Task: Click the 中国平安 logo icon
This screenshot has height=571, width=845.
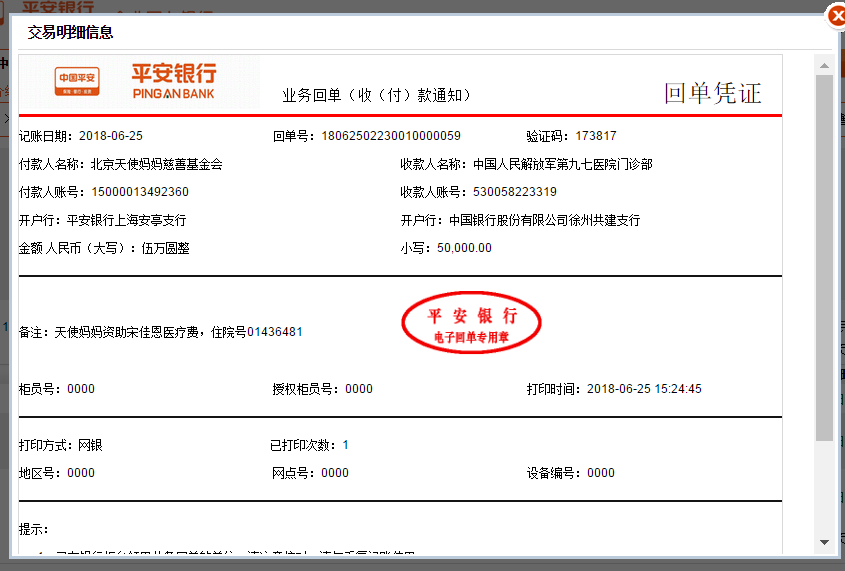Action: 77,81
